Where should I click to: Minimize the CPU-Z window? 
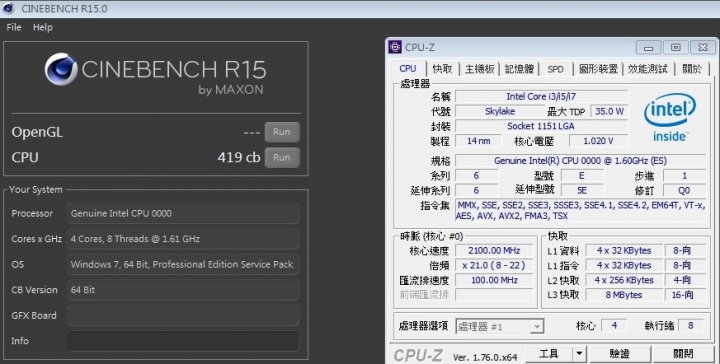click(649, 48)
